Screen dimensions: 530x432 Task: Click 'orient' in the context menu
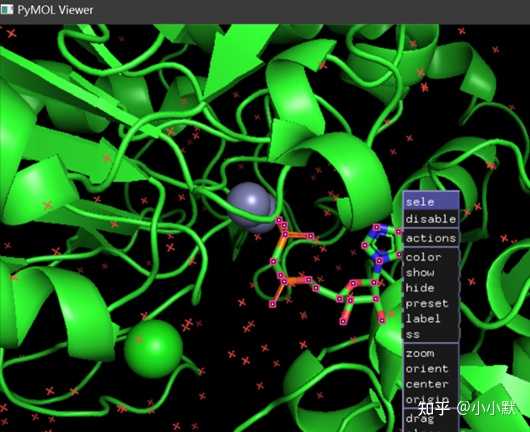(x=431, y=369)
